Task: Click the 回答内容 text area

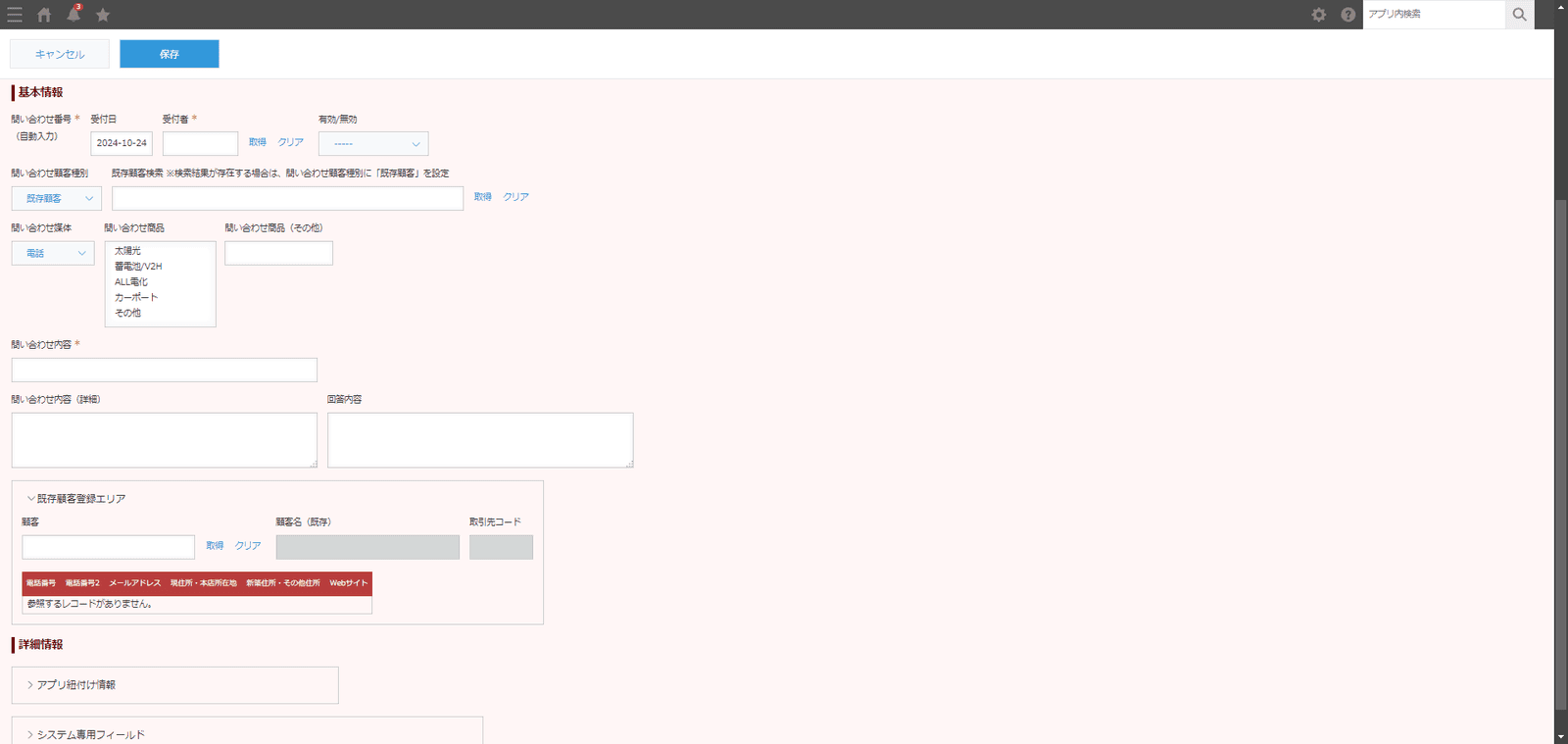Action: pyautogui.click(x=480, y=440)
